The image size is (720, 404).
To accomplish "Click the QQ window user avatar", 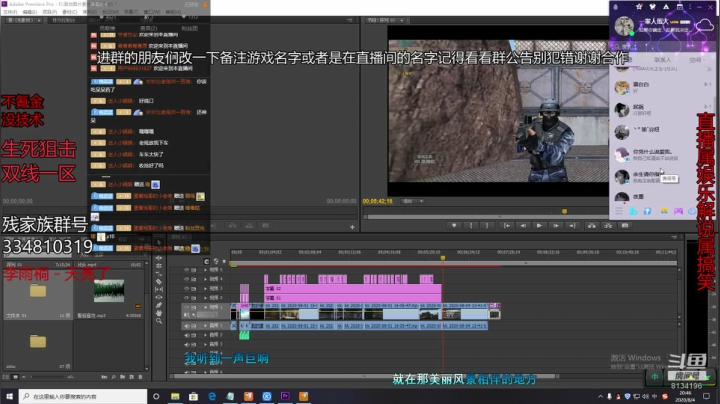I will click(624, 26).
